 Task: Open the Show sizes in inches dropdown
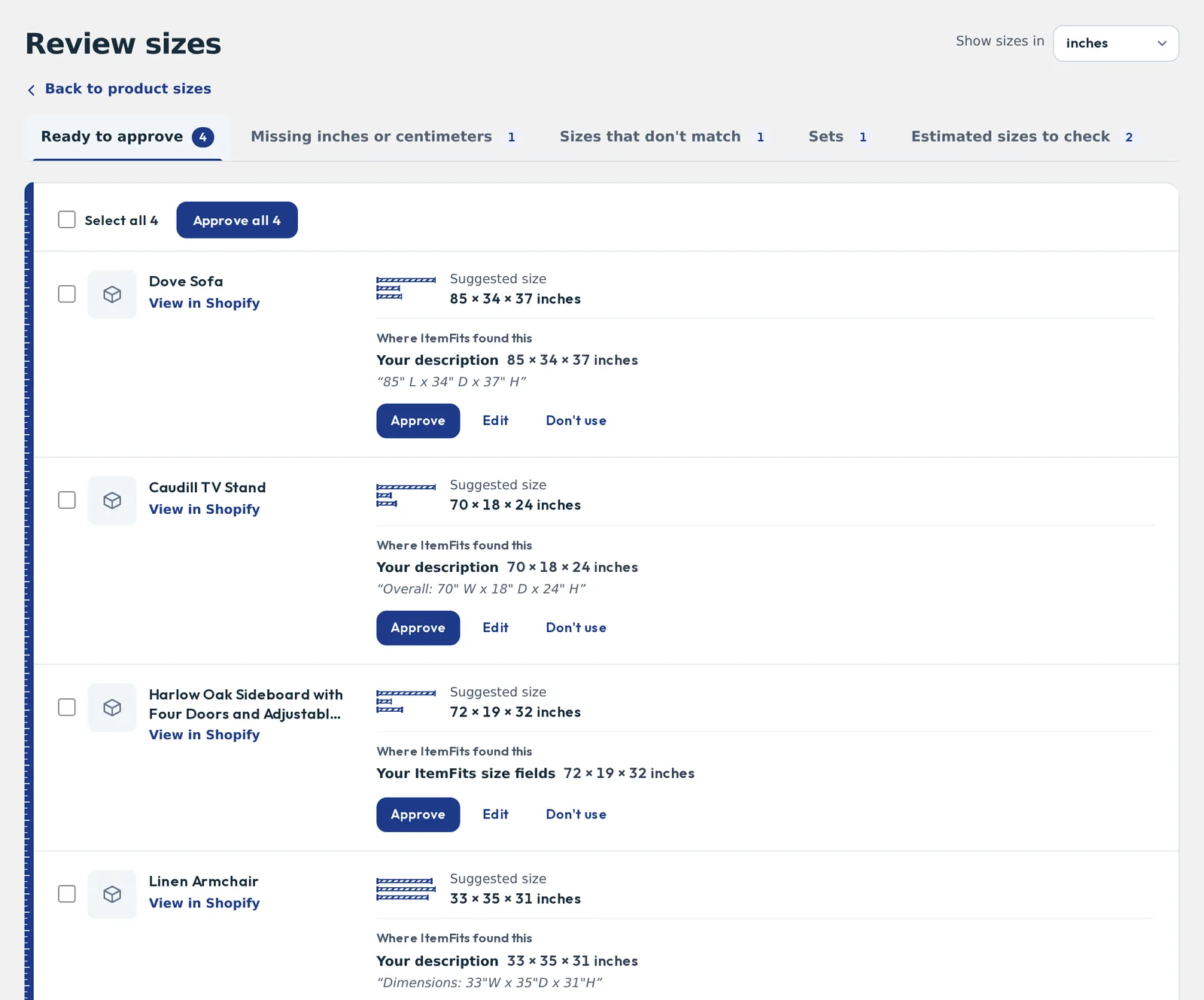[1116, 44]
